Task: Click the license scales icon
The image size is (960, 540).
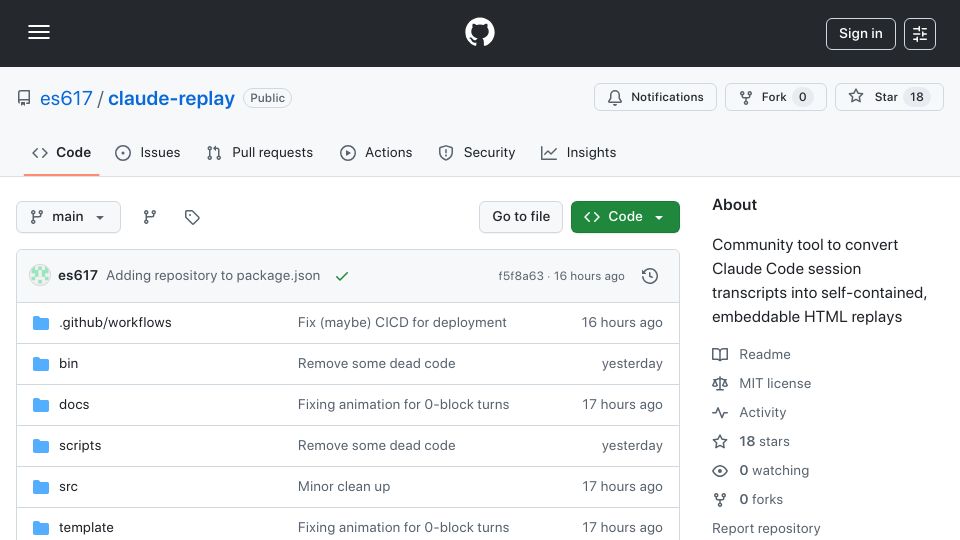Action: pyautogui.click(x=720, y=383)
